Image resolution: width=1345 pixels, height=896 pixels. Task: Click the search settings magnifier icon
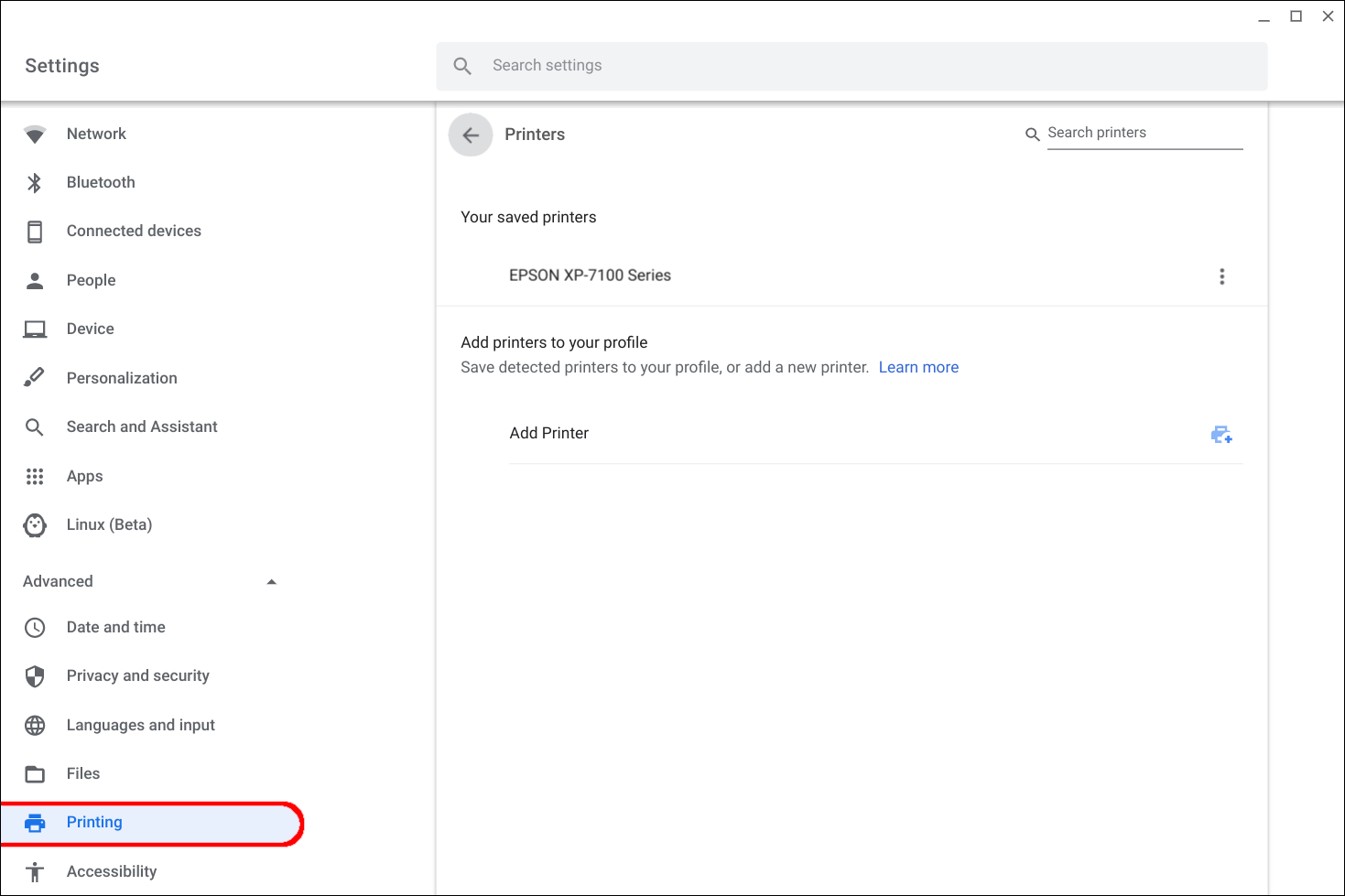coord(462,66)
